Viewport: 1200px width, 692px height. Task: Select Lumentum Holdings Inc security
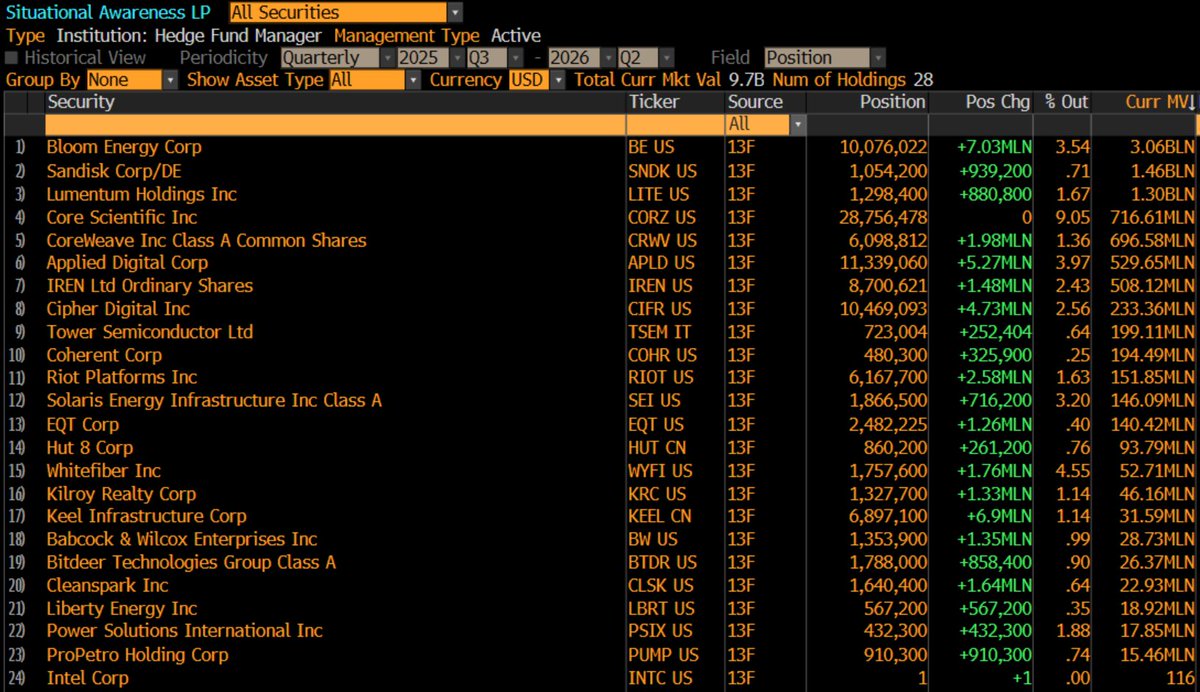click(141, 194)
